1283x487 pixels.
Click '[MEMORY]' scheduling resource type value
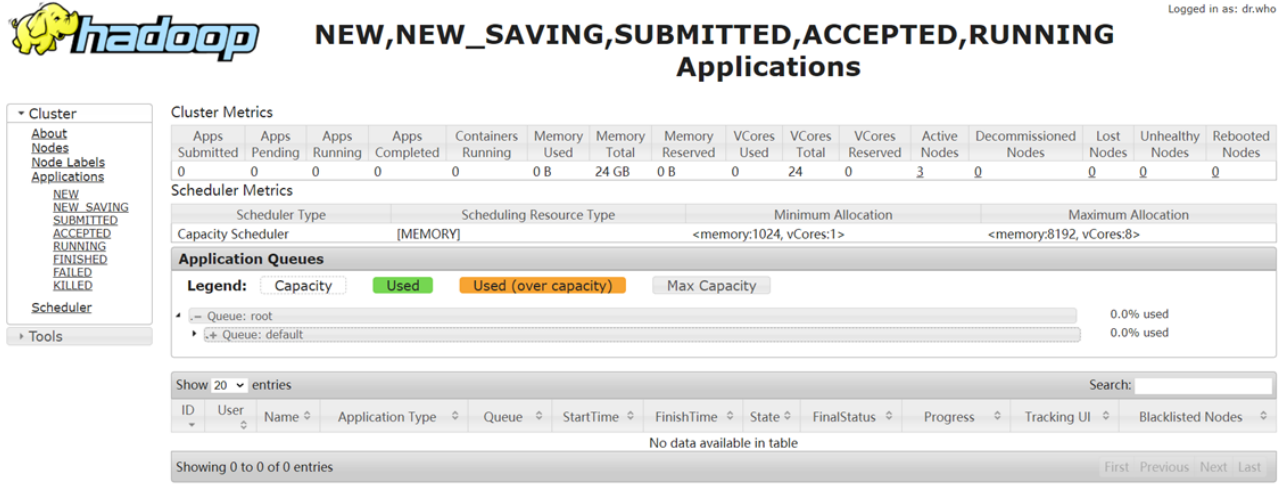[x=428, y=234]
